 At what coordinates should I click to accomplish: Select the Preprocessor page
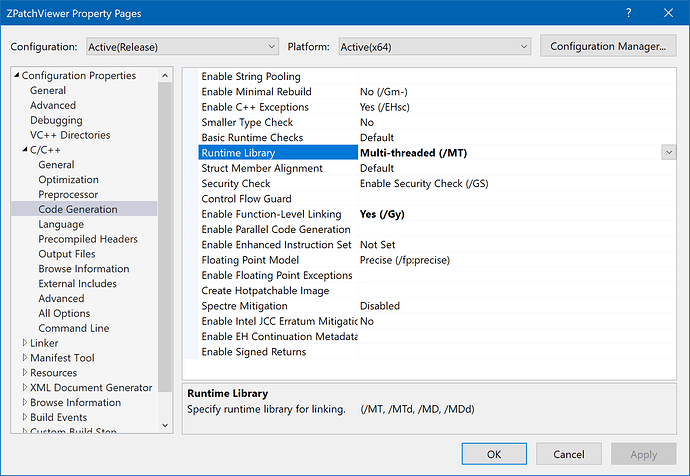[68, 194]
